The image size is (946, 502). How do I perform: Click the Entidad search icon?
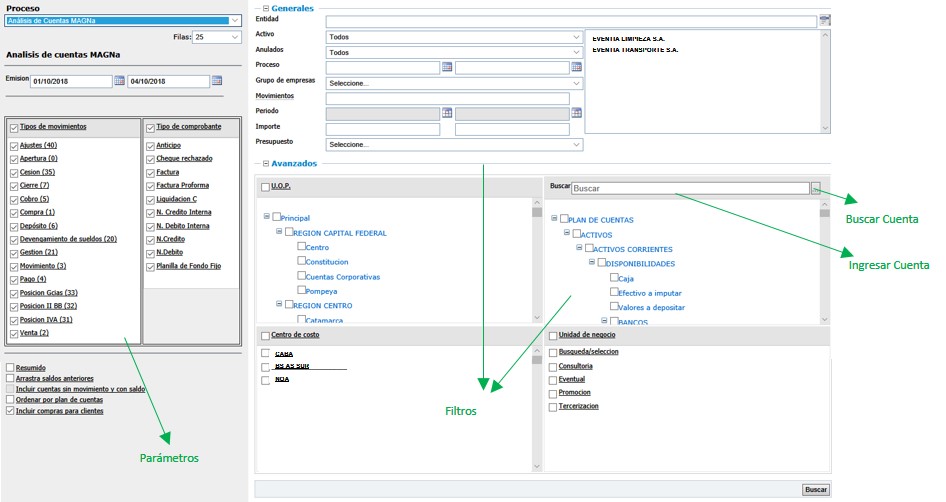point(825,20)
